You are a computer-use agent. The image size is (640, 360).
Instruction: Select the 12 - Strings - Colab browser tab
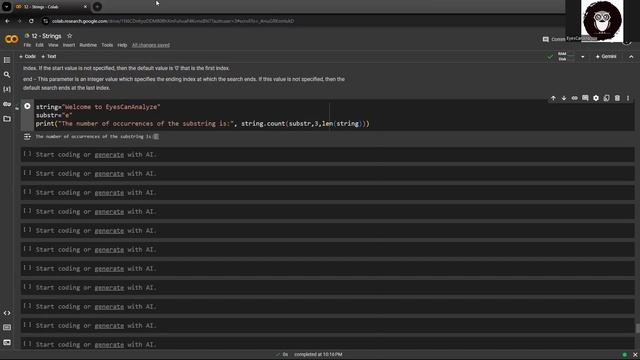(51, 7)
